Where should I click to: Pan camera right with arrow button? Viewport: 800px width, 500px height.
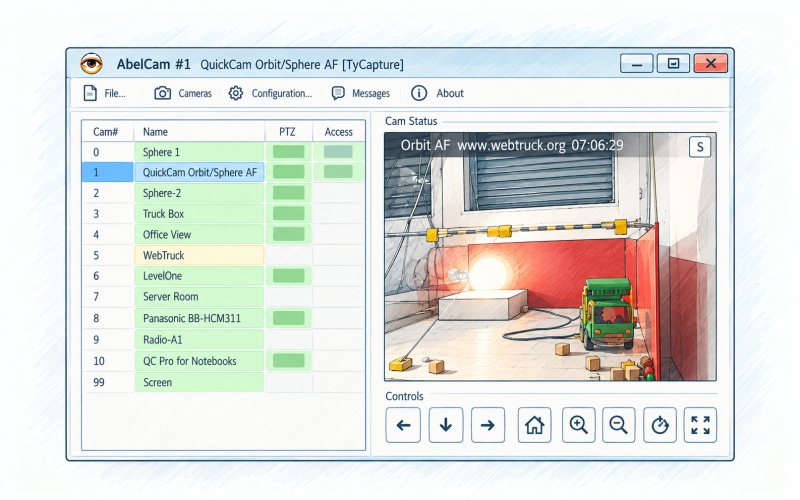(488, 424)
